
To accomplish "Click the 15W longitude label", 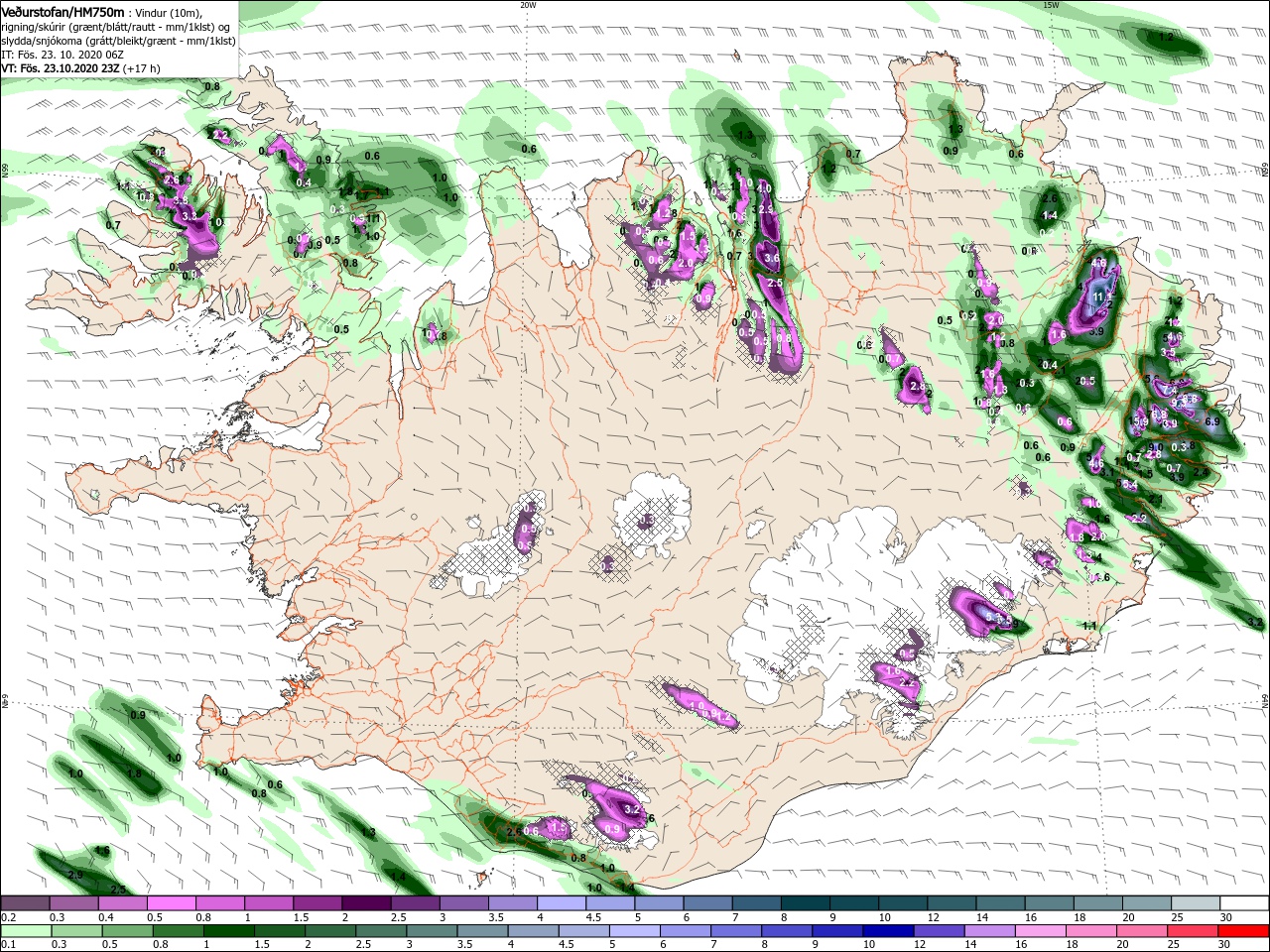I will [1051, 4].
